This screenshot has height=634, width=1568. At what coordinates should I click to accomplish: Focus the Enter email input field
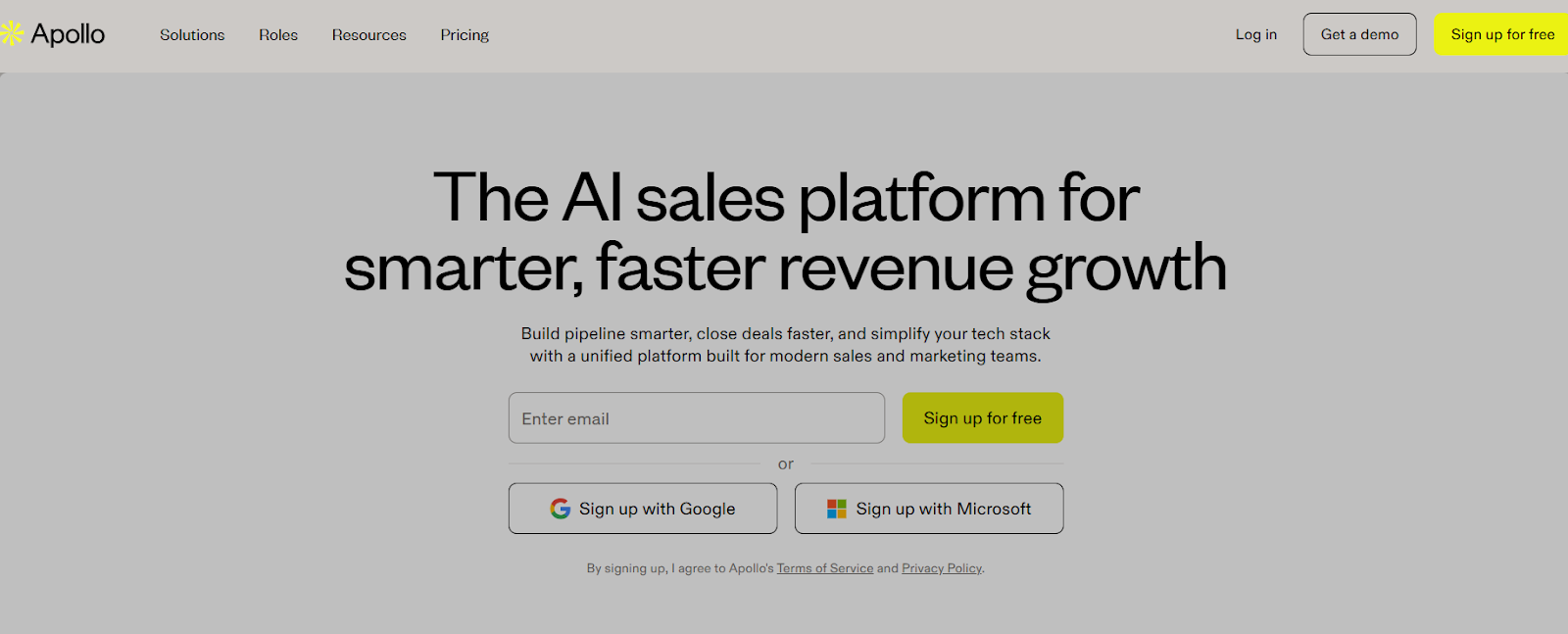[696, 417]
